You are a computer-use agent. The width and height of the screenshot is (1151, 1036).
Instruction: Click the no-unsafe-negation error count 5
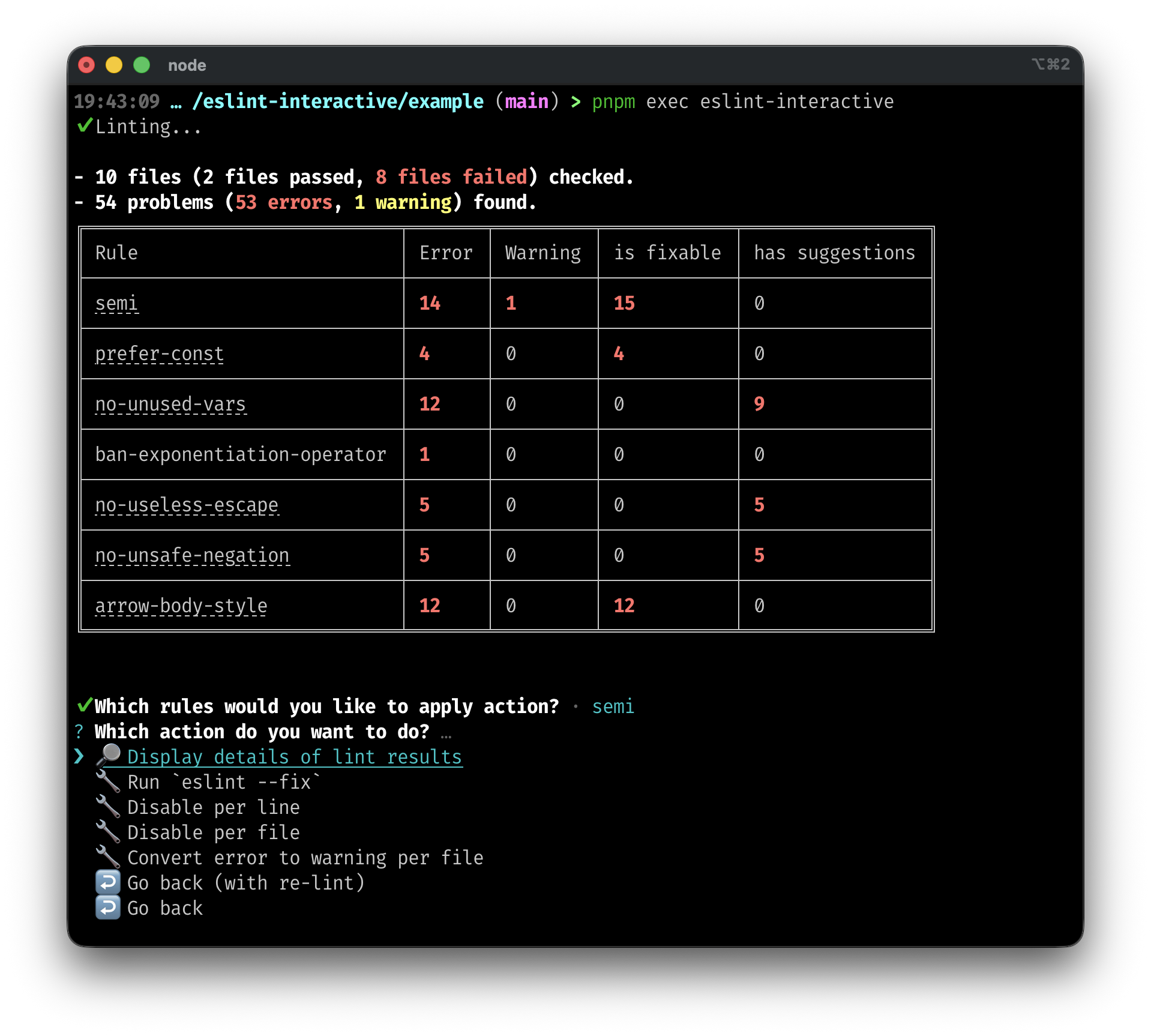pos(424,555)
